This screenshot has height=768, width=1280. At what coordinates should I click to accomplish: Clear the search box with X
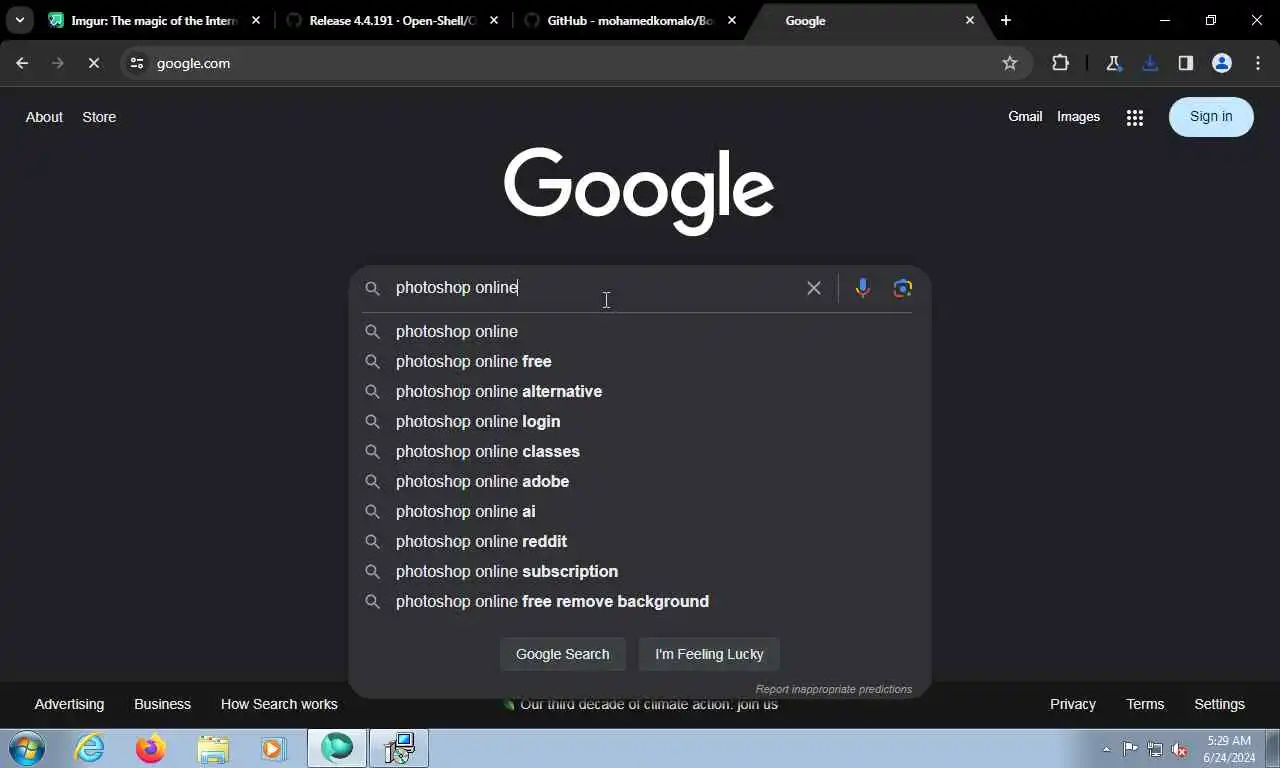point(814,288)
